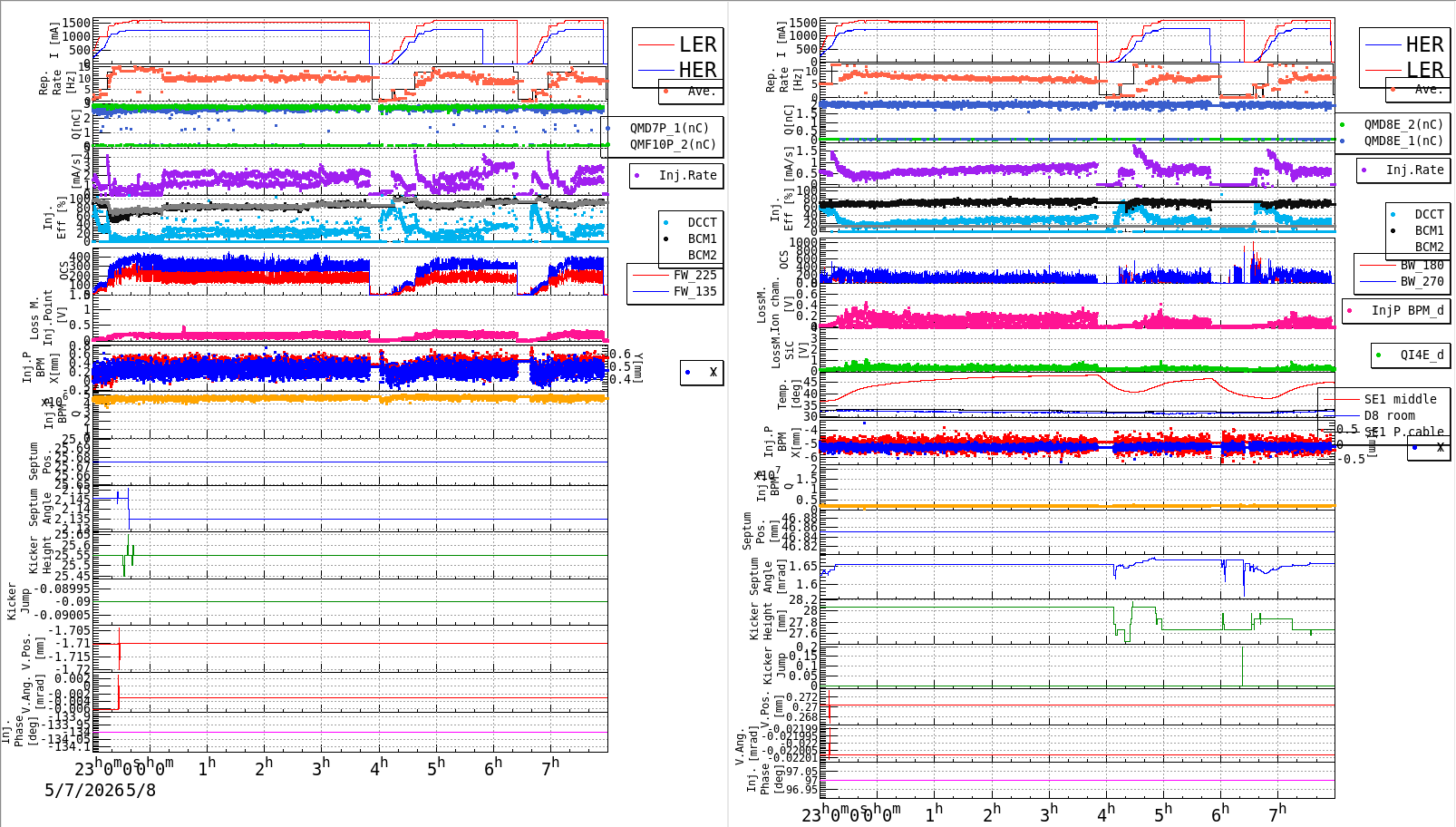Click the Inj. Phase axis label in left plot
This screenshot has height=827, width=1456.
(x=19, y=731)
